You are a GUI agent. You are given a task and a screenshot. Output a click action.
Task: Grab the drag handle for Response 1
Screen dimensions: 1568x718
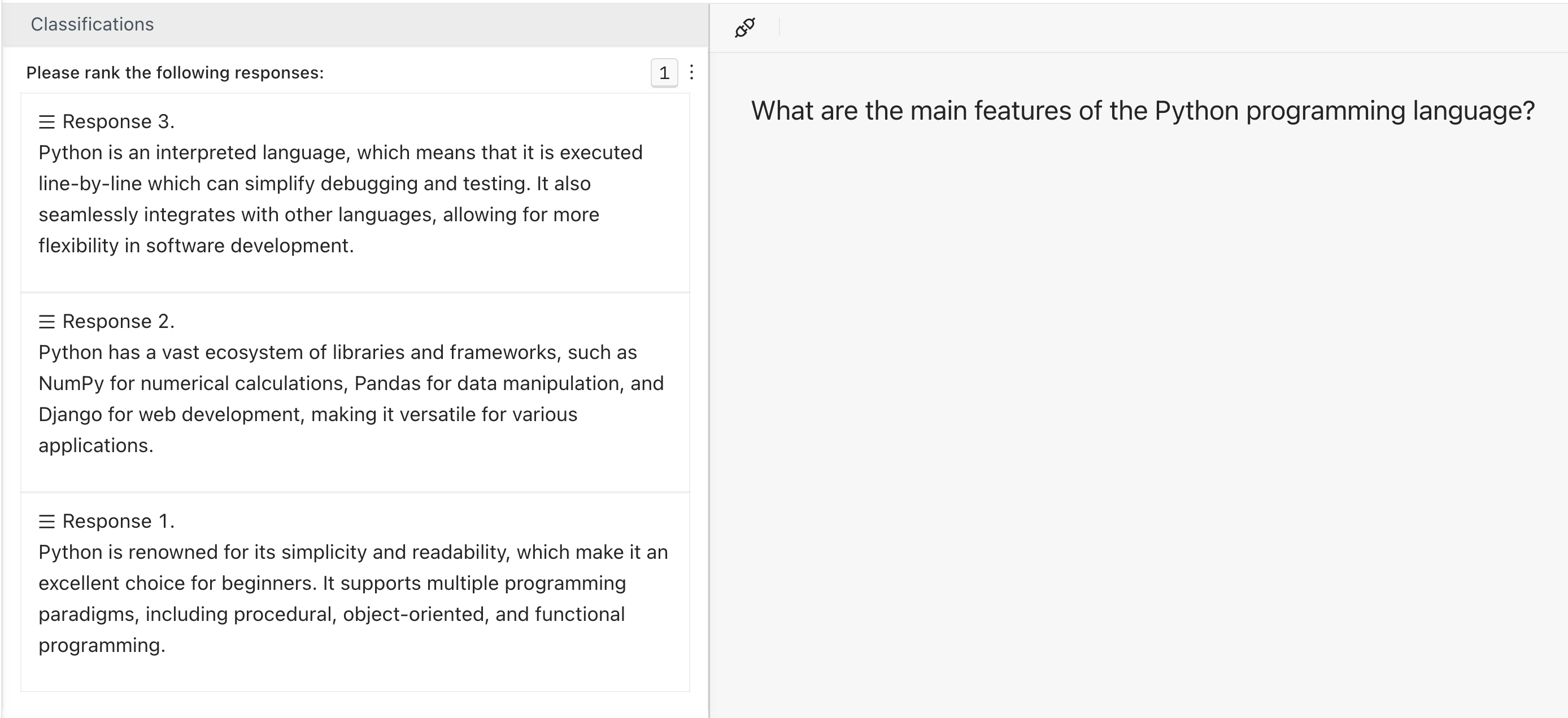pos(47,522)
